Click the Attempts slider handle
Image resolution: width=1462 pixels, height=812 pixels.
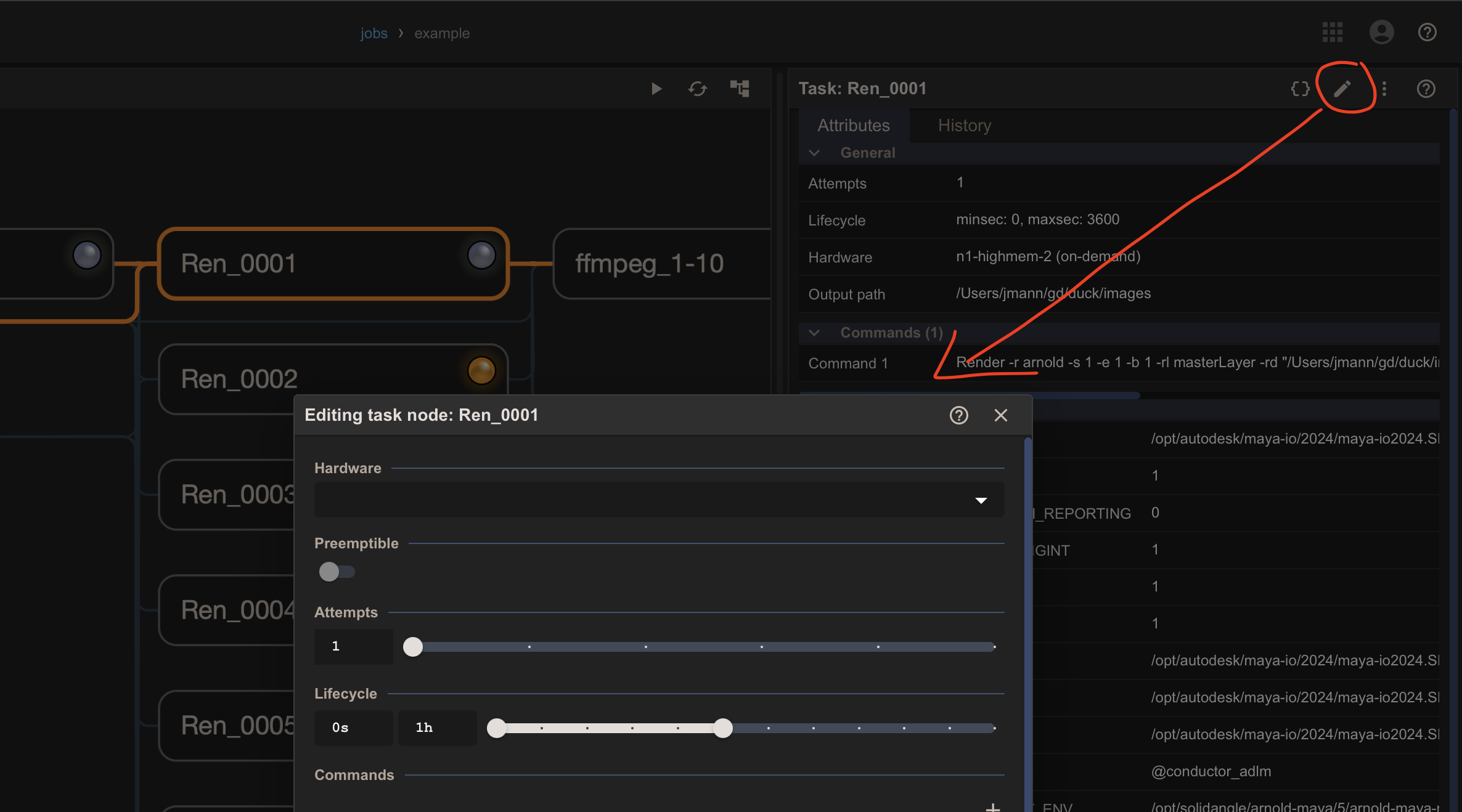coord(413,647)
